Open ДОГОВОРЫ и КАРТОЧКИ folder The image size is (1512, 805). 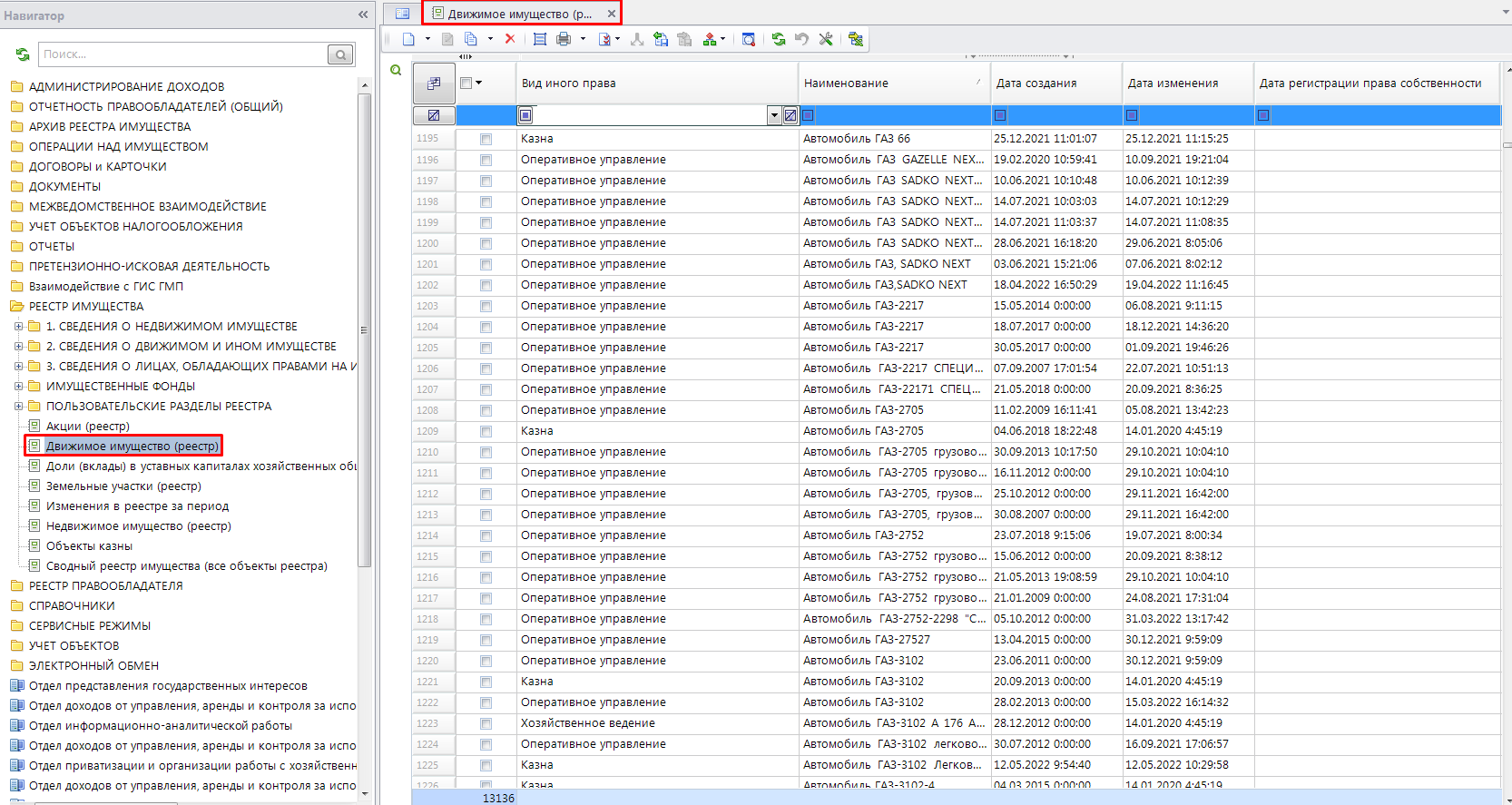tap(97, 166)
